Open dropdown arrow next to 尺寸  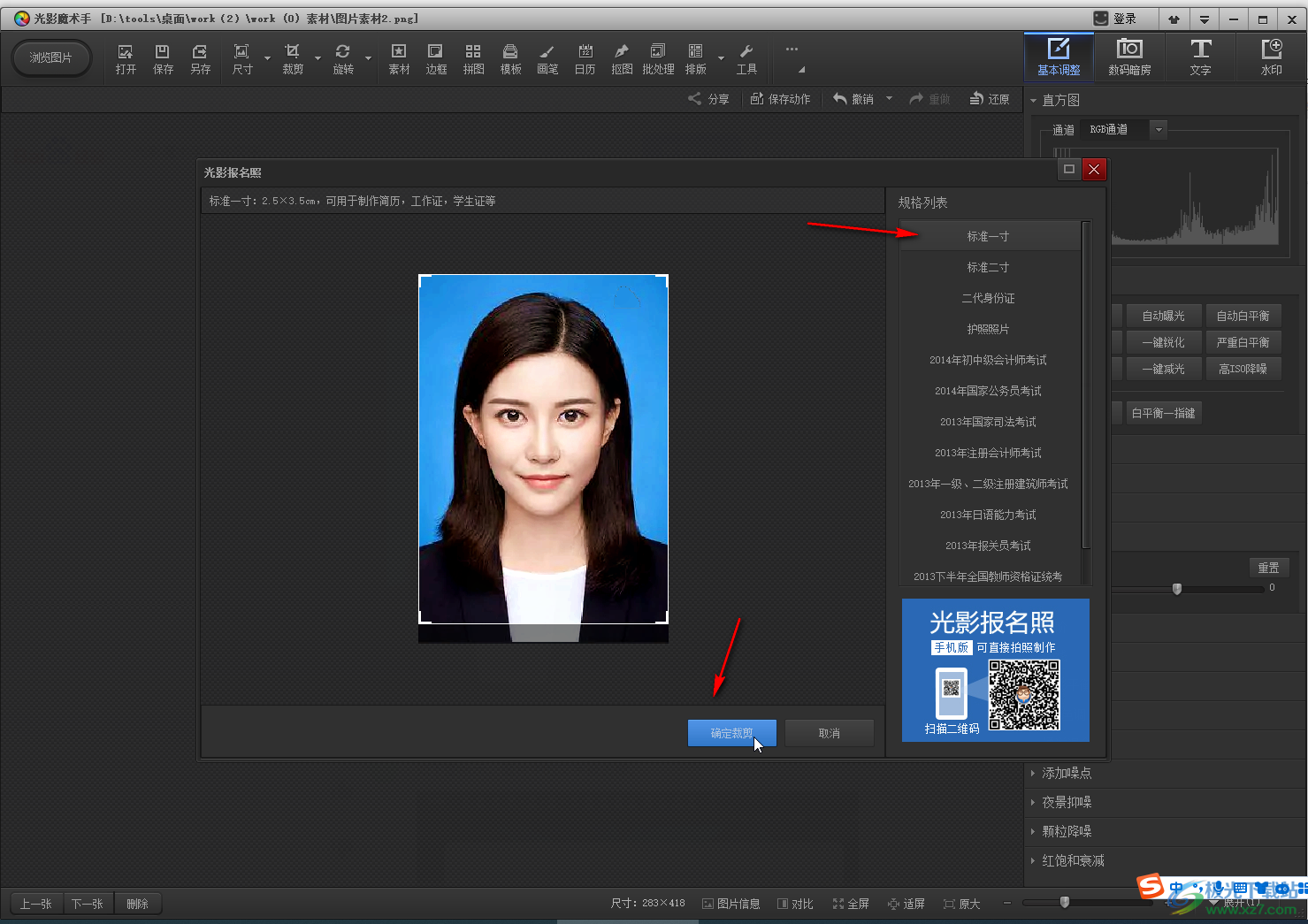point(267,58)
